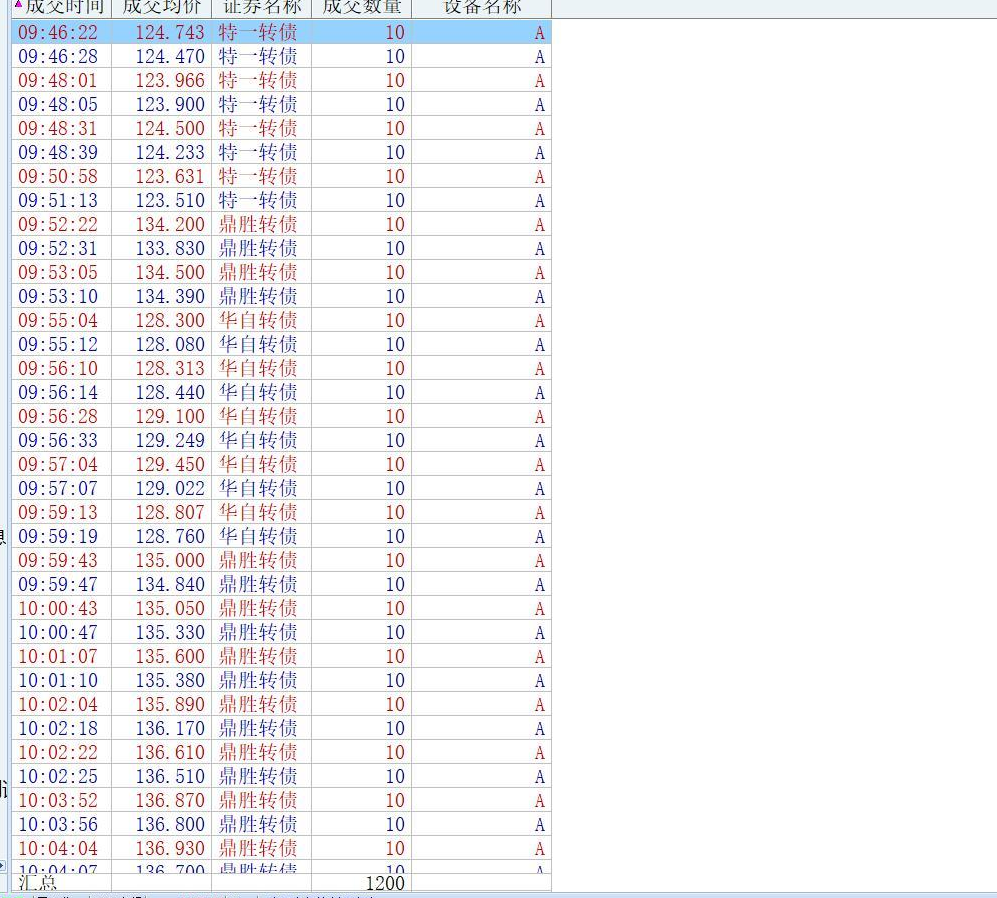Select the row with time 10:02:18

(x=281, y=729)
